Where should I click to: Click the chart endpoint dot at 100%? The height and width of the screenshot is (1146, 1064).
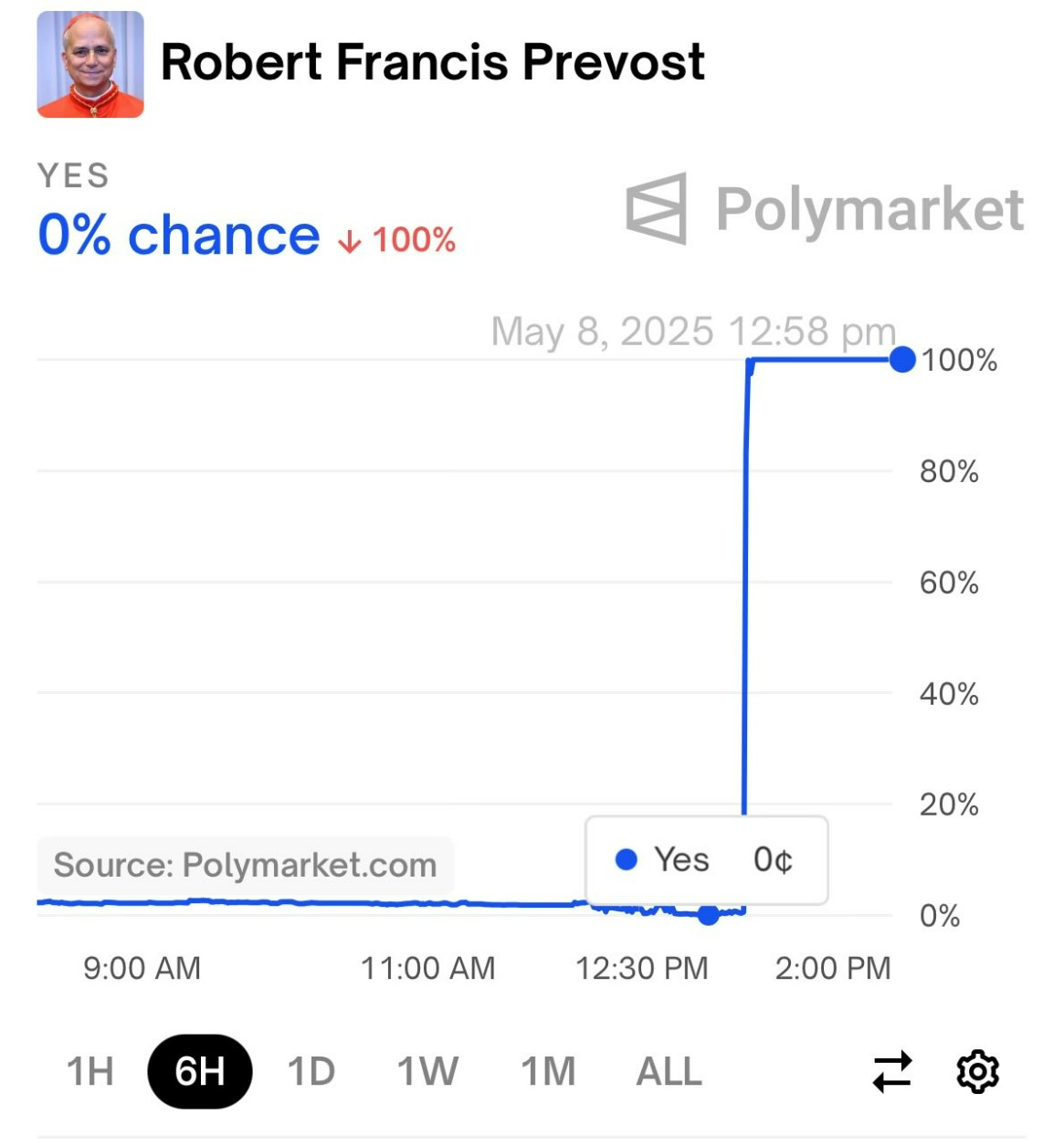coord(902,360)
